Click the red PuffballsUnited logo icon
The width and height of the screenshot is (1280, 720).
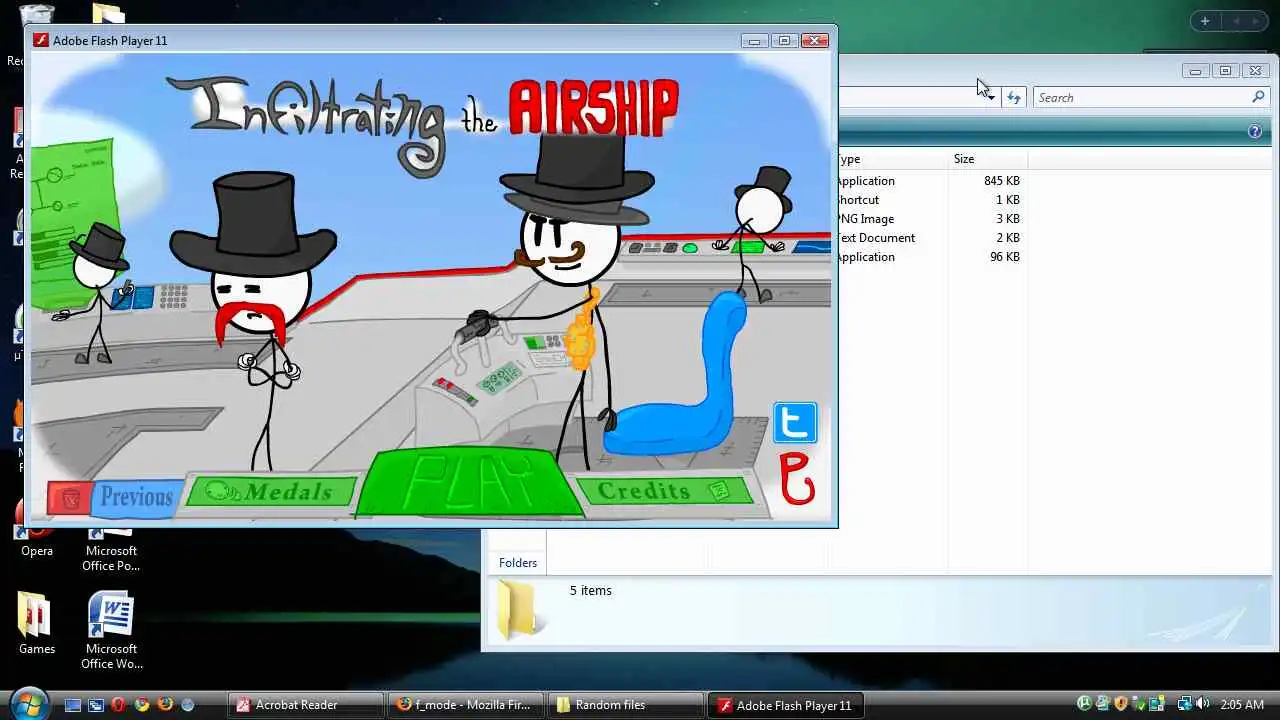796,479
